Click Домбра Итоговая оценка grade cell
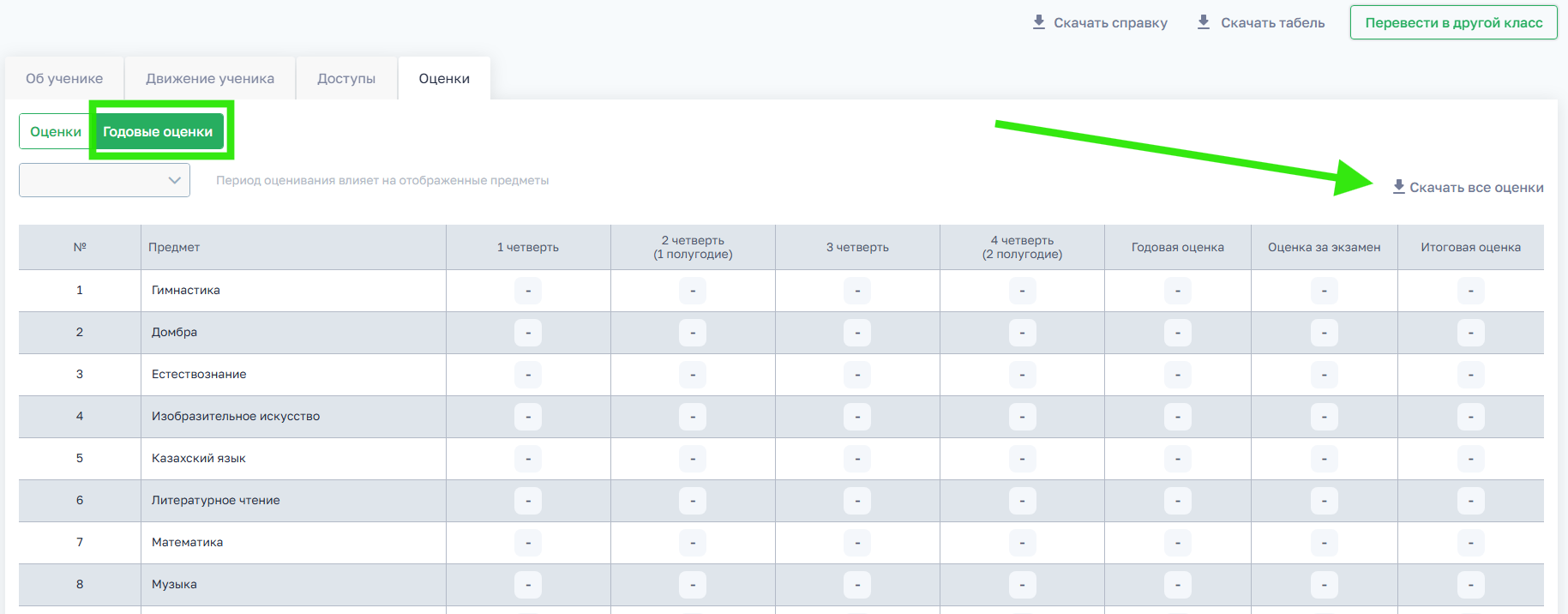The image size is (1568, 614). [1470, 333]
